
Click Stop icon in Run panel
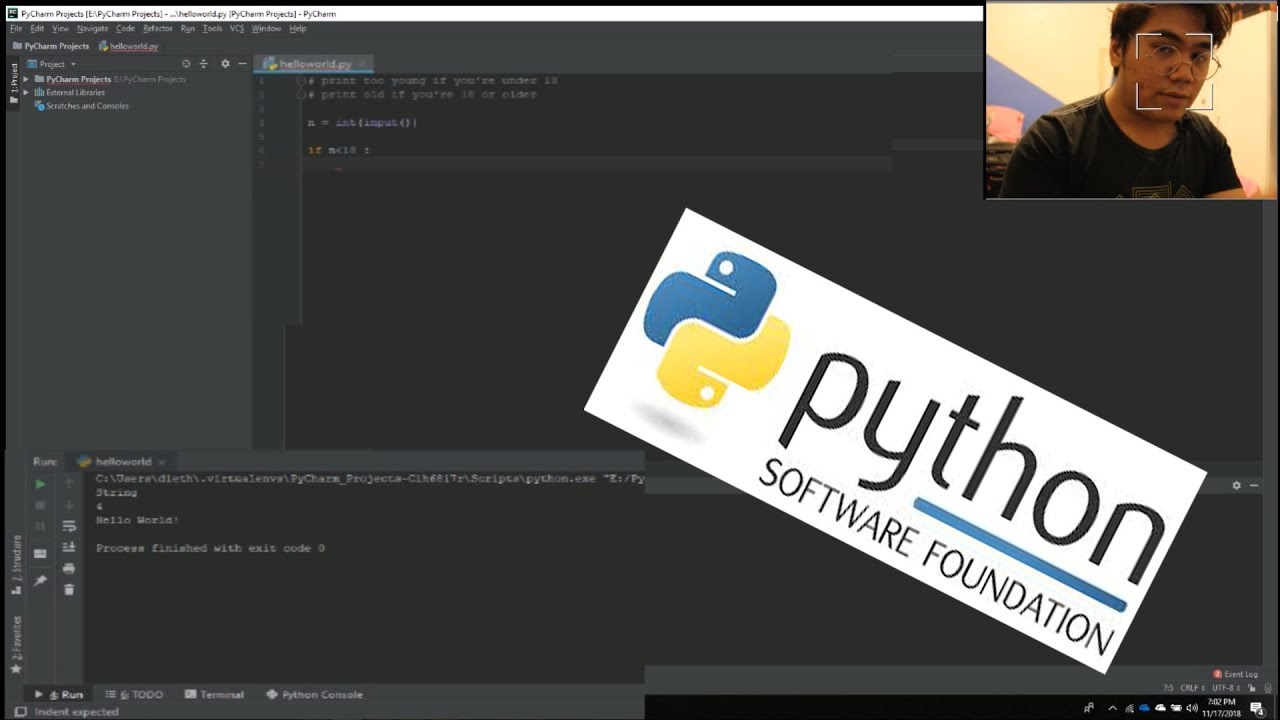pos(40,505)
